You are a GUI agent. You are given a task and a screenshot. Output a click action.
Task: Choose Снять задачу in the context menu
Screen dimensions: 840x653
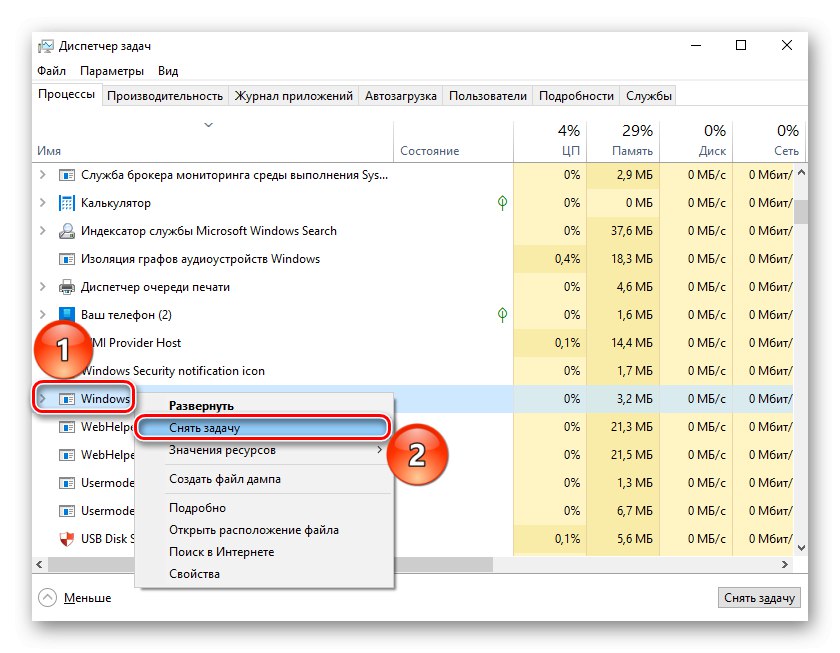coord(262,427)
